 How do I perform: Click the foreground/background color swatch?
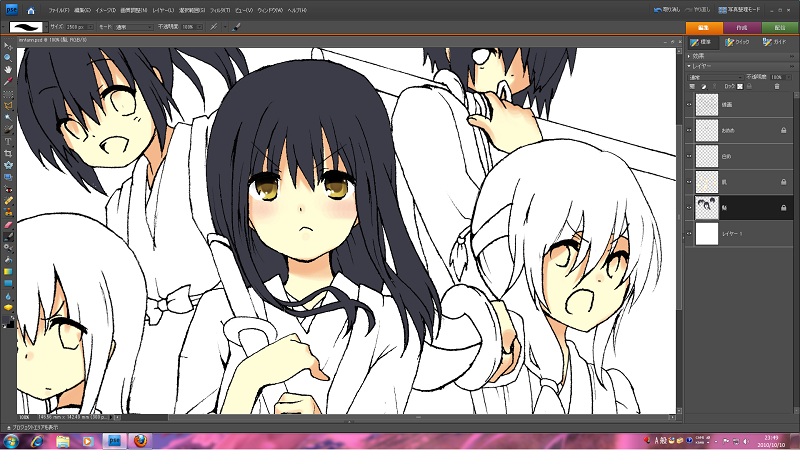pos(8,322)
